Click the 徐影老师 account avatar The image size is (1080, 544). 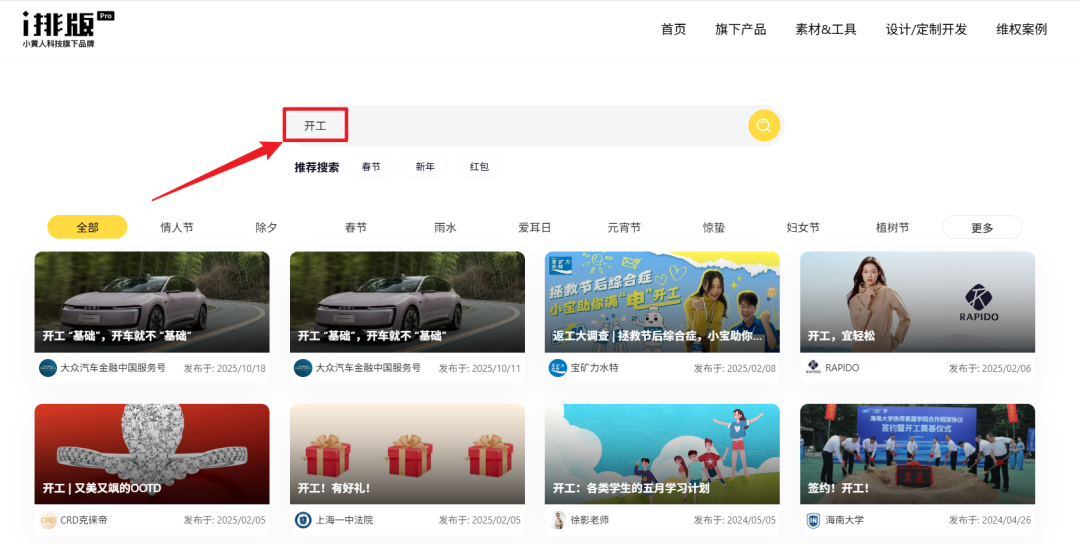click(559, 520)
